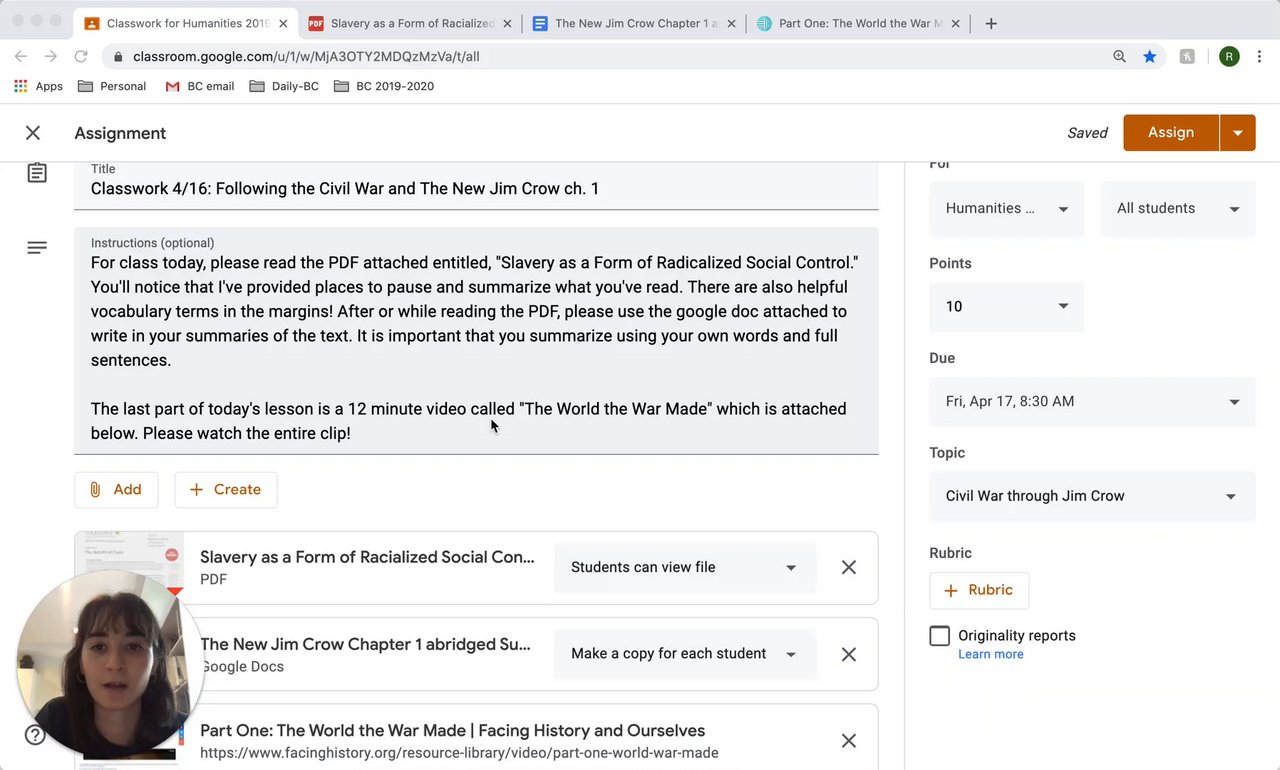
Task: Click the browser reload icon
Action: (81, 57)
